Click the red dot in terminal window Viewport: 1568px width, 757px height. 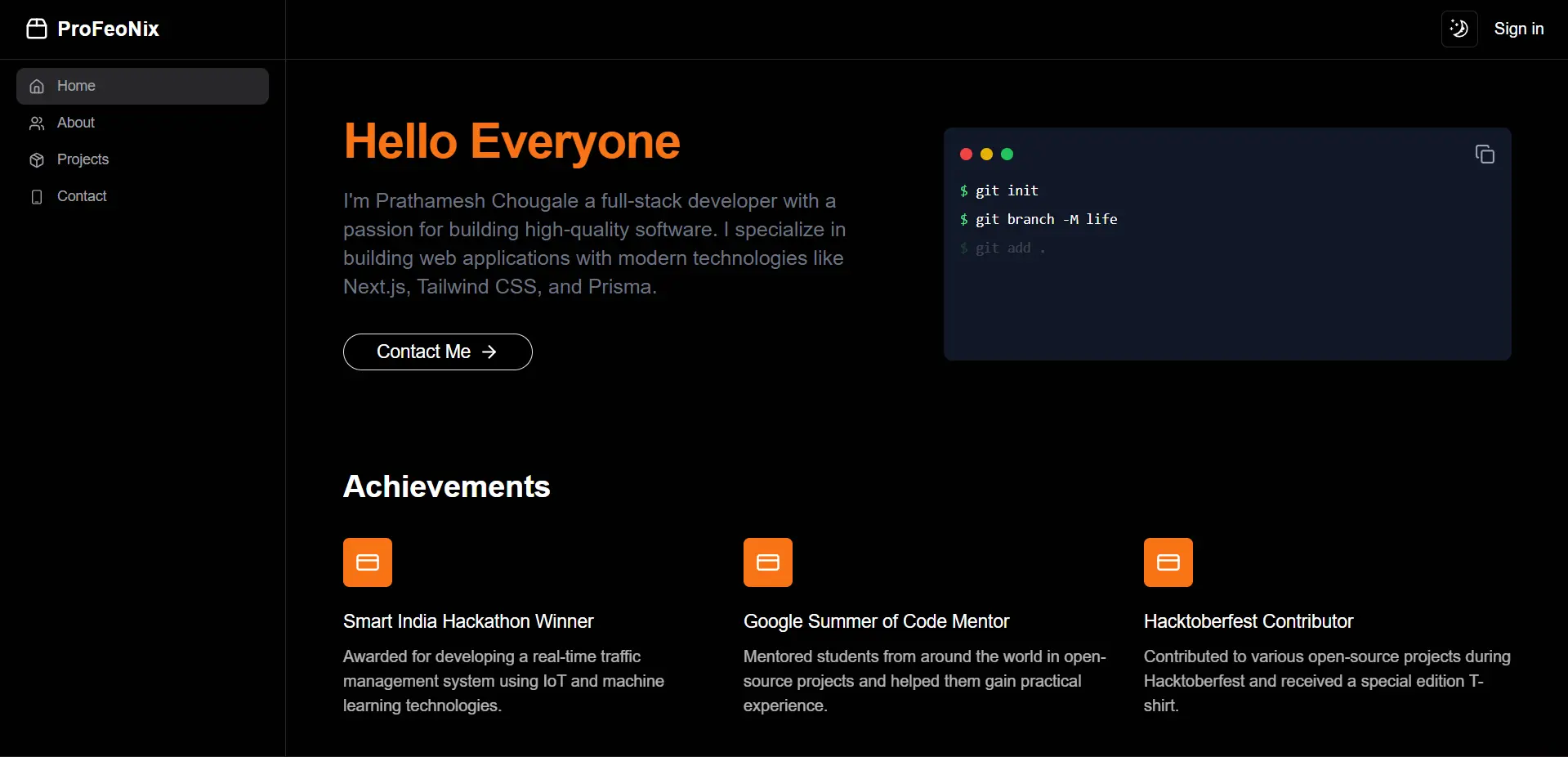(966, 155)
